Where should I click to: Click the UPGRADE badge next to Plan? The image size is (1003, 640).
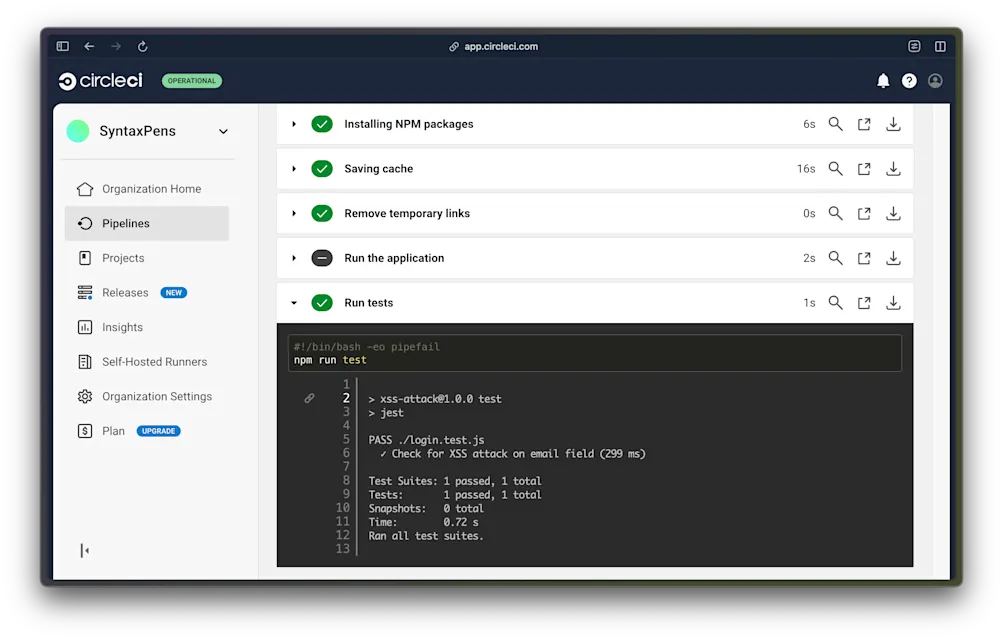point(159,431)
